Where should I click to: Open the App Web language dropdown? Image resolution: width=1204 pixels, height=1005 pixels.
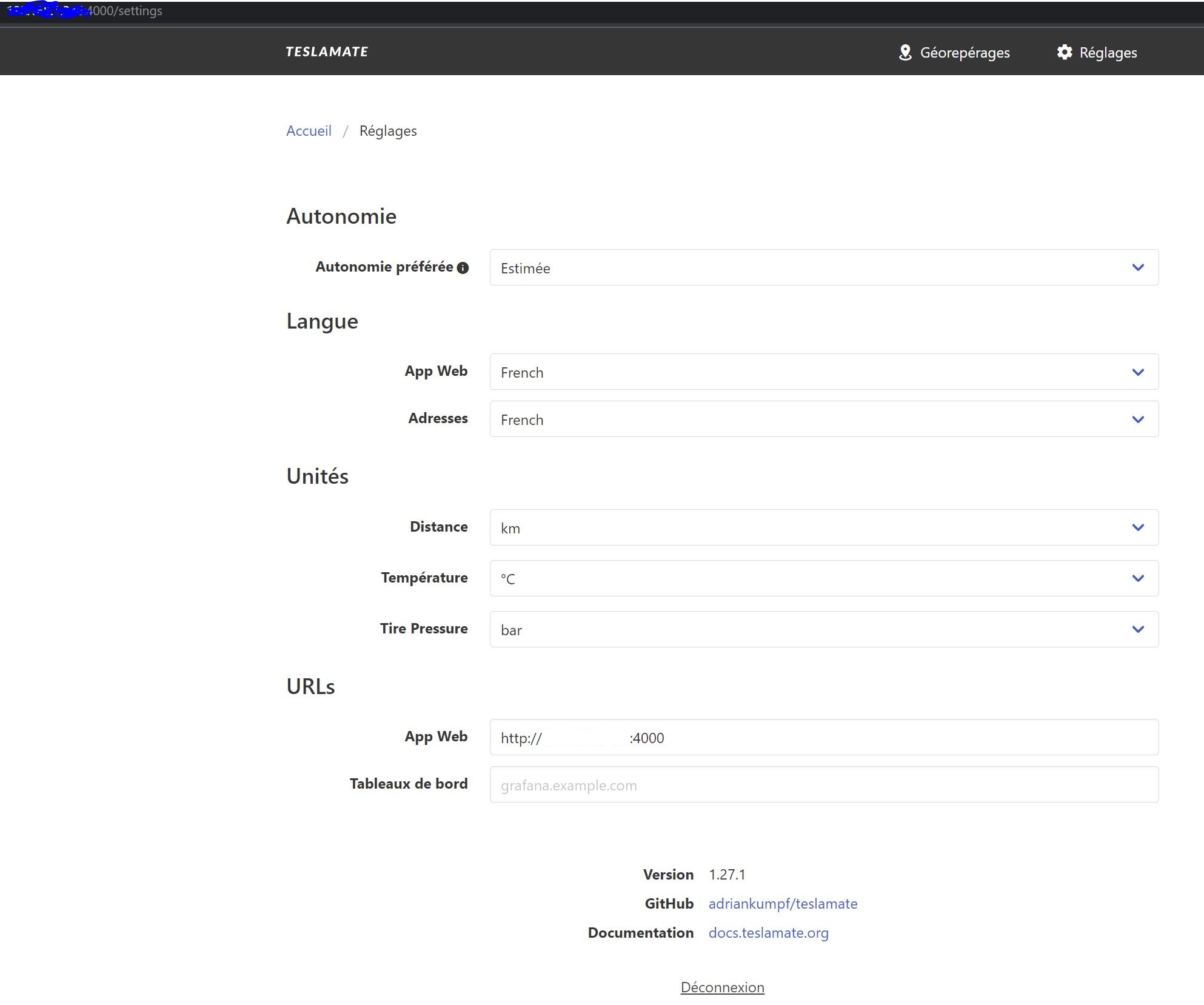tap(823, 372)
